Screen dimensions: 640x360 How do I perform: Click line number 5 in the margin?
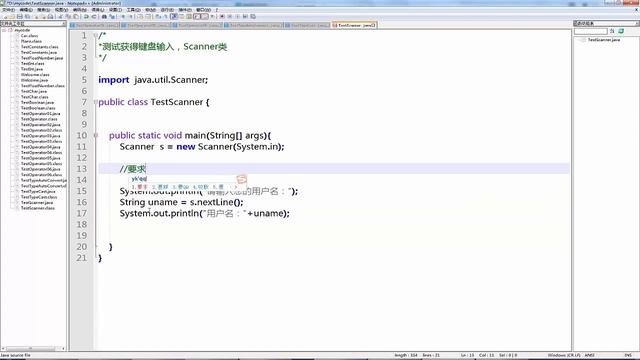(84, 80)
